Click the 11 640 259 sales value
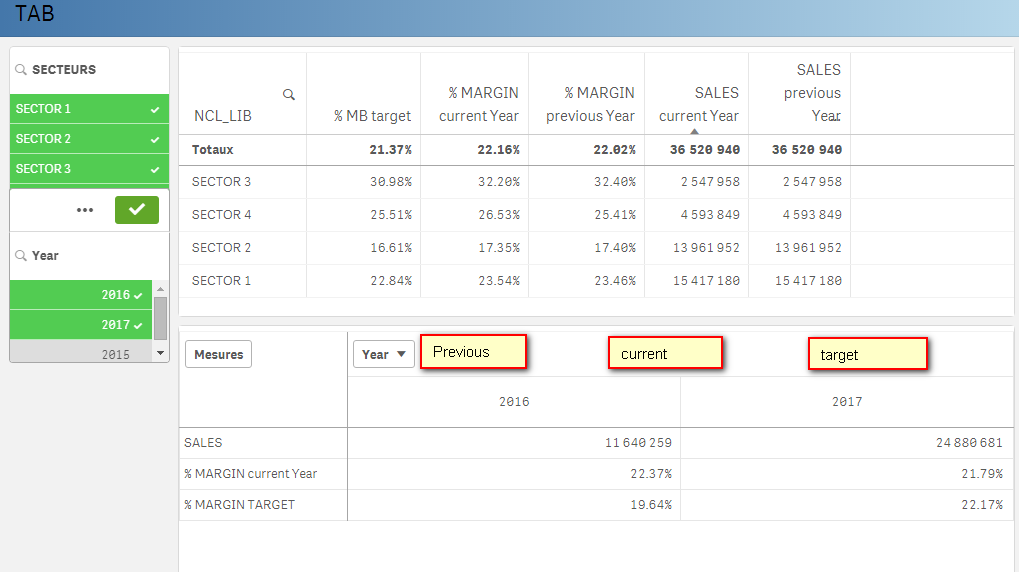1019x572 pixels. coord(638,443)
